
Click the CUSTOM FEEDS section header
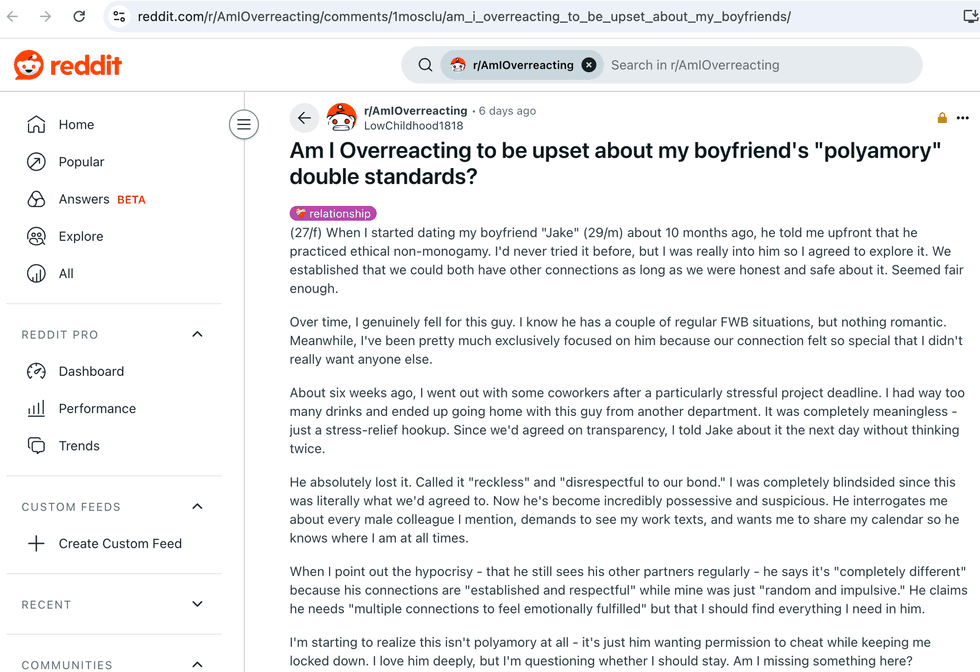pos(71,506)
